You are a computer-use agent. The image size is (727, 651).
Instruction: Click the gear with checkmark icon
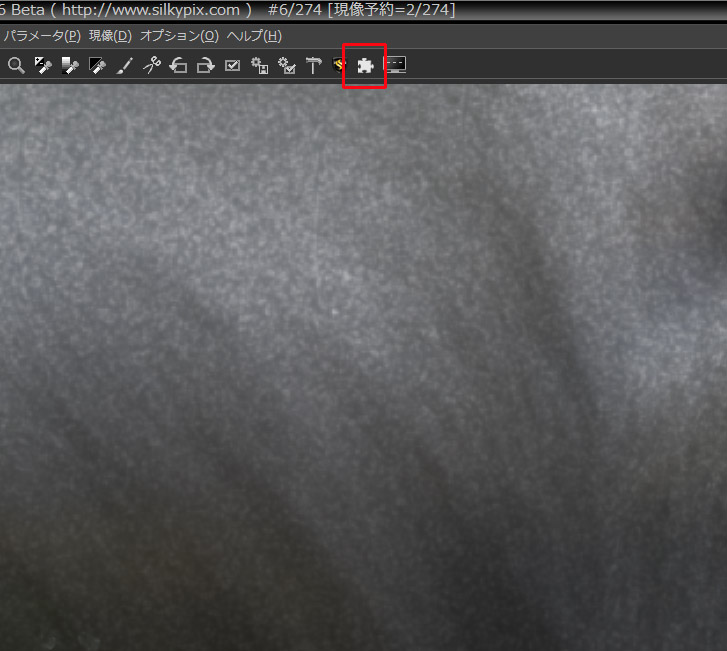tap(287, 65)
